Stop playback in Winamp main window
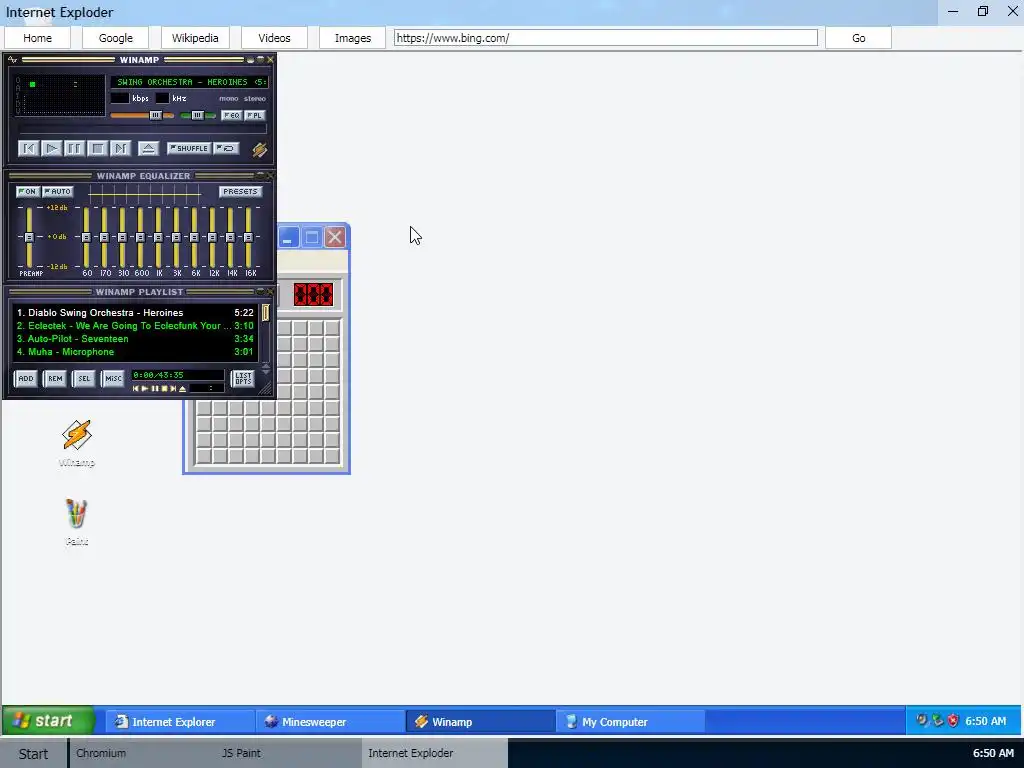The height and width of the screenshot is (768, 1024). 97,149
